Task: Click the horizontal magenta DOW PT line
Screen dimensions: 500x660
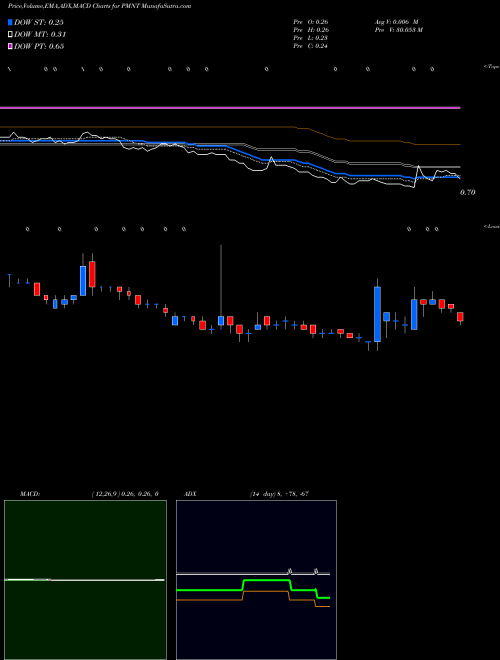Action: coord(230,108)
